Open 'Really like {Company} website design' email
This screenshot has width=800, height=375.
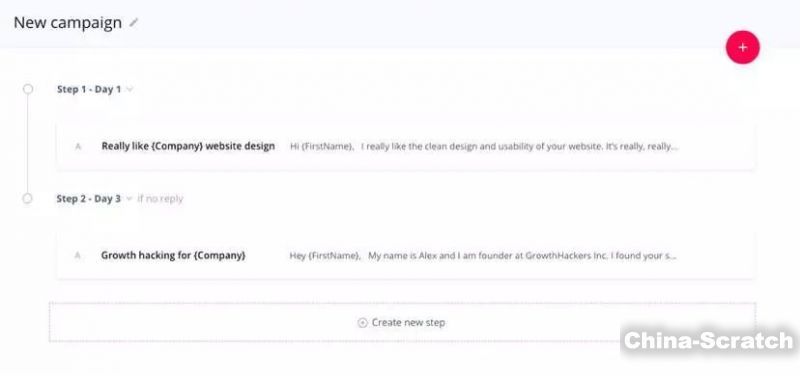(188, 146)
